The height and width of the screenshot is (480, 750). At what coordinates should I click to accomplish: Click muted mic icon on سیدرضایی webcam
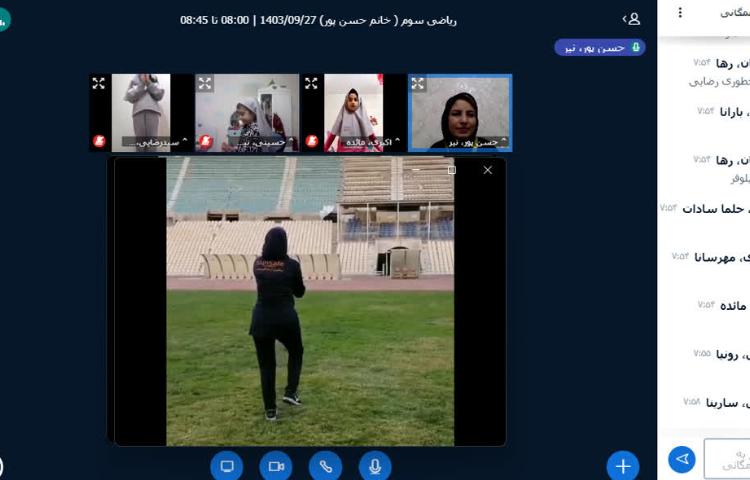[99, 141]
